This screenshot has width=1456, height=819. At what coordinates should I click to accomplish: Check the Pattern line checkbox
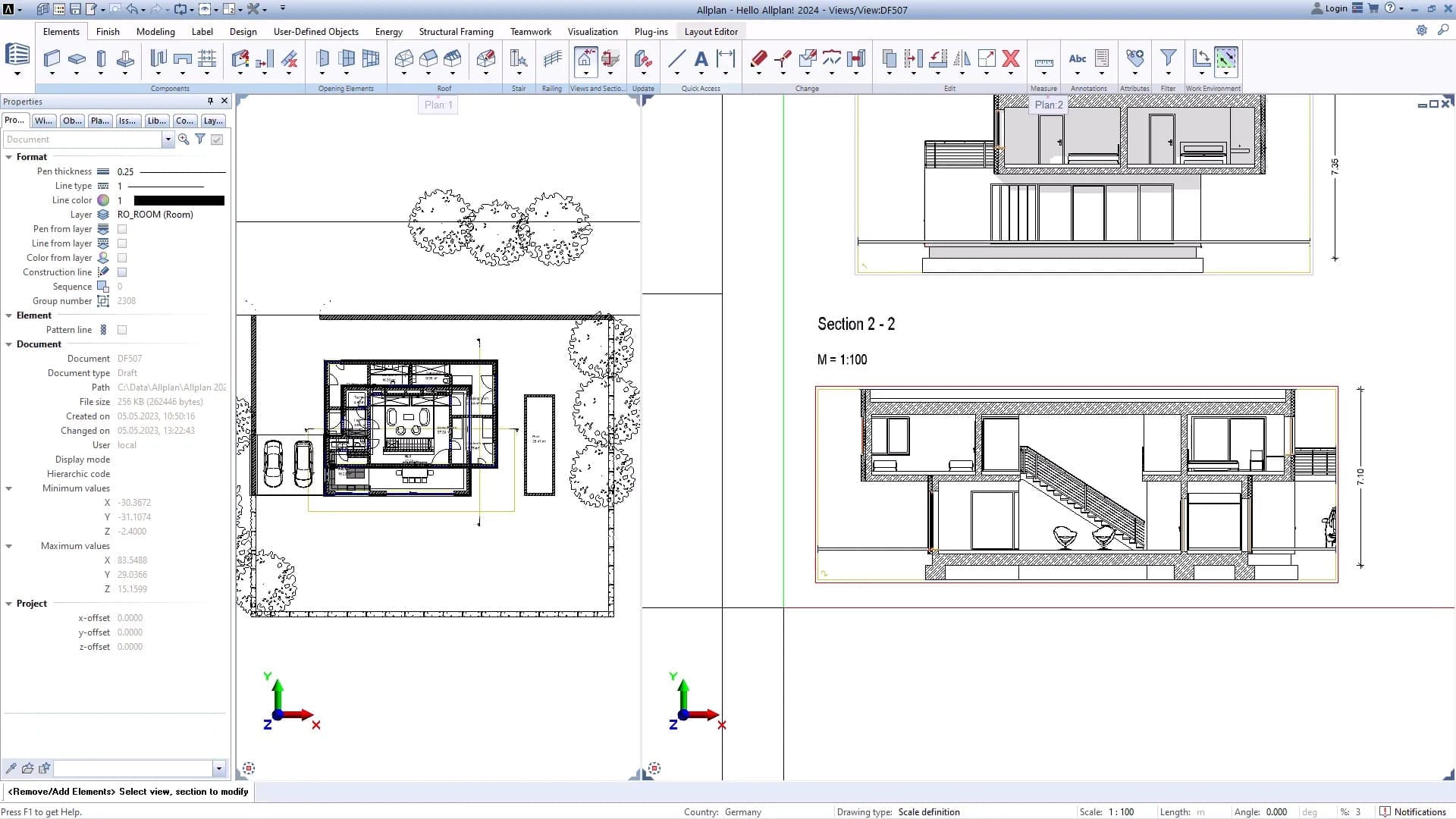pyautogui.click(x=122, y=330)
